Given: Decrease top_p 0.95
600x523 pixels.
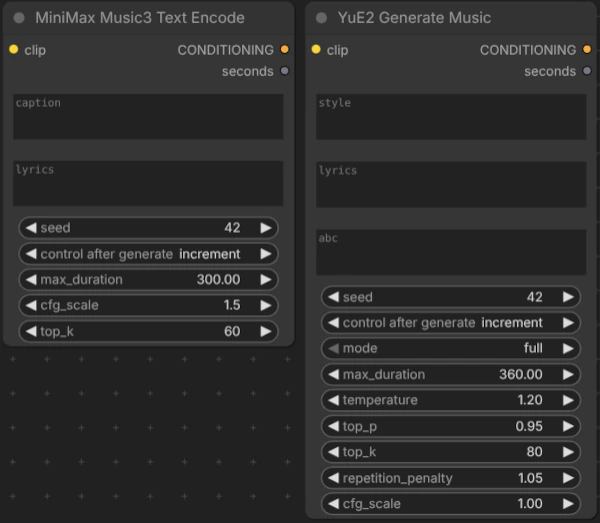Looking at the screenshot, I should tap(334, 426).
